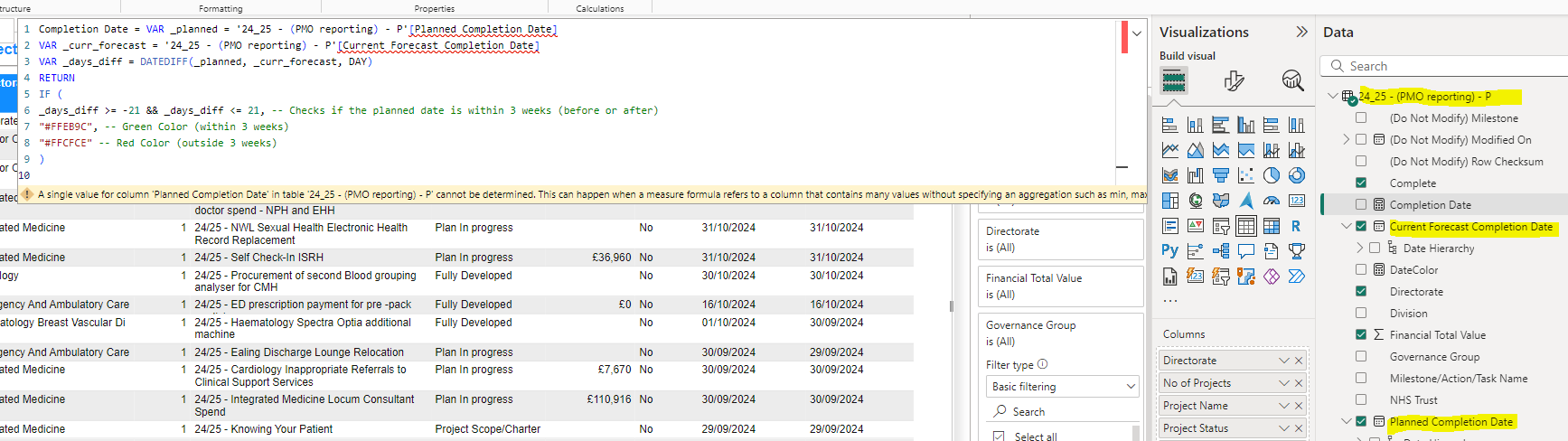Select the decomposition tree visual
Screen dimensions: 1568x441
1220,250
